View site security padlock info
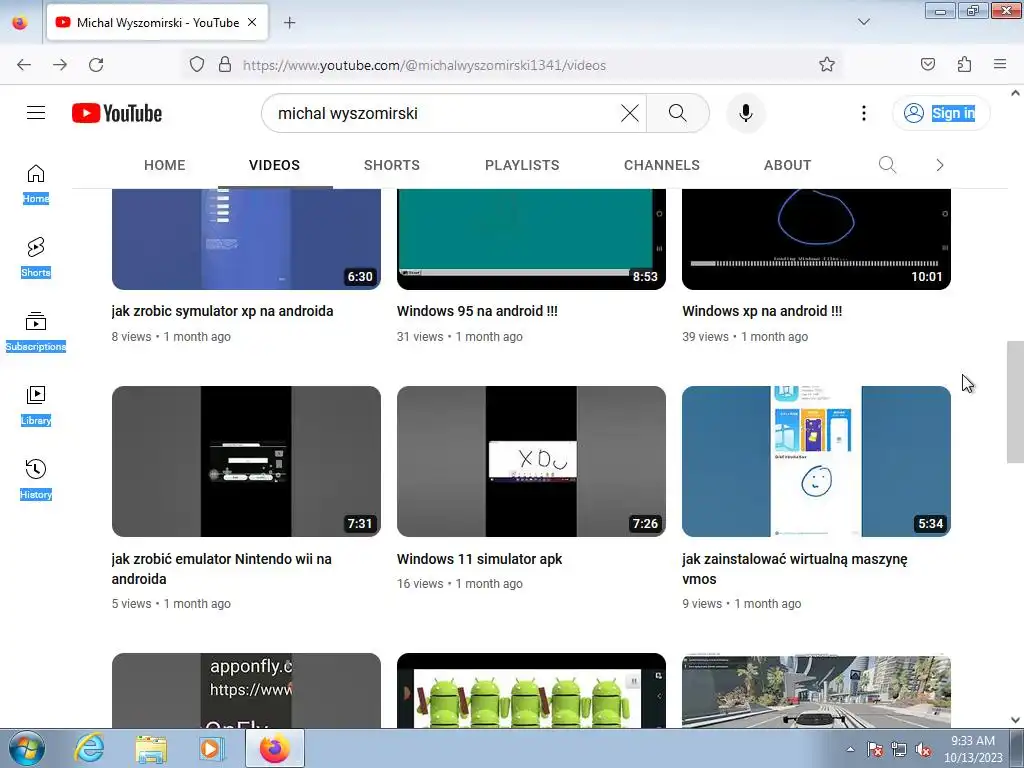 pos(225,64)
